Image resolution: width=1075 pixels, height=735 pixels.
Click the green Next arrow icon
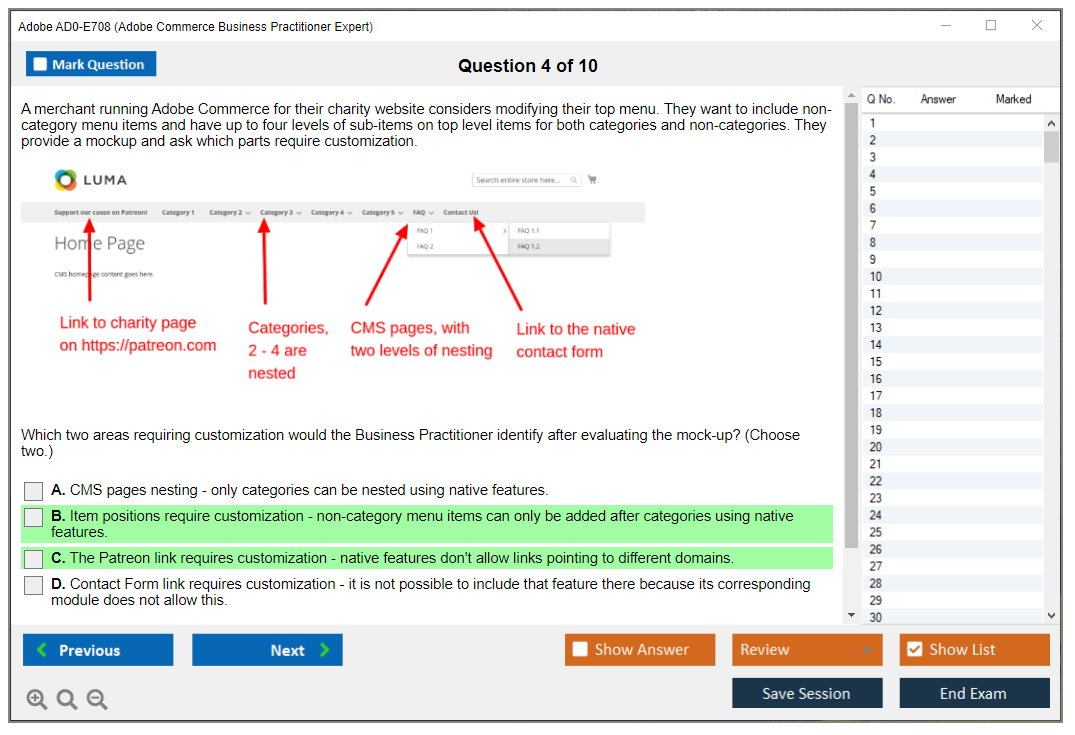pyautogui.click(x=324, y=650)
